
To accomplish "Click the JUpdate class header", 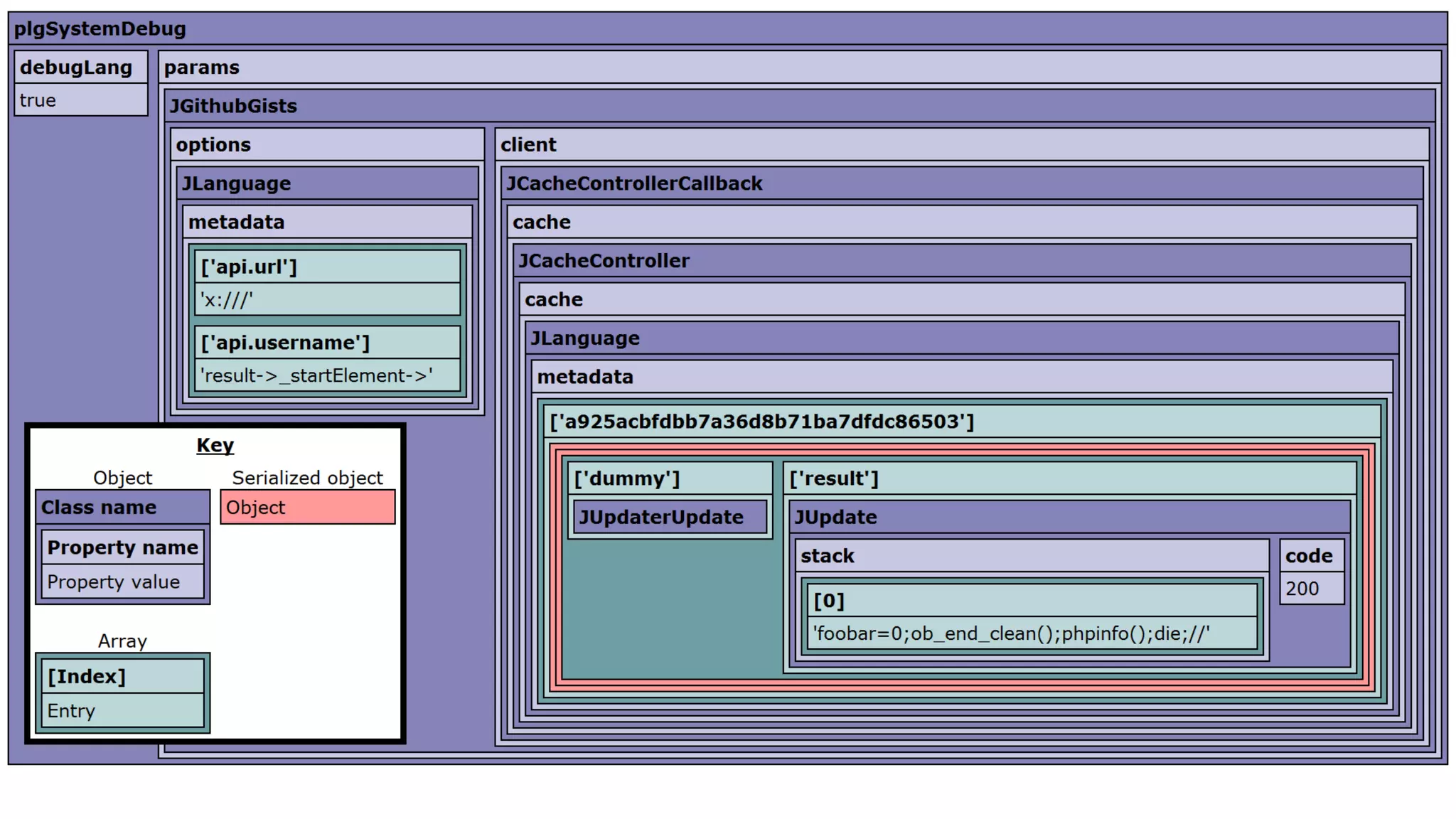I will (x=835, y=518).
